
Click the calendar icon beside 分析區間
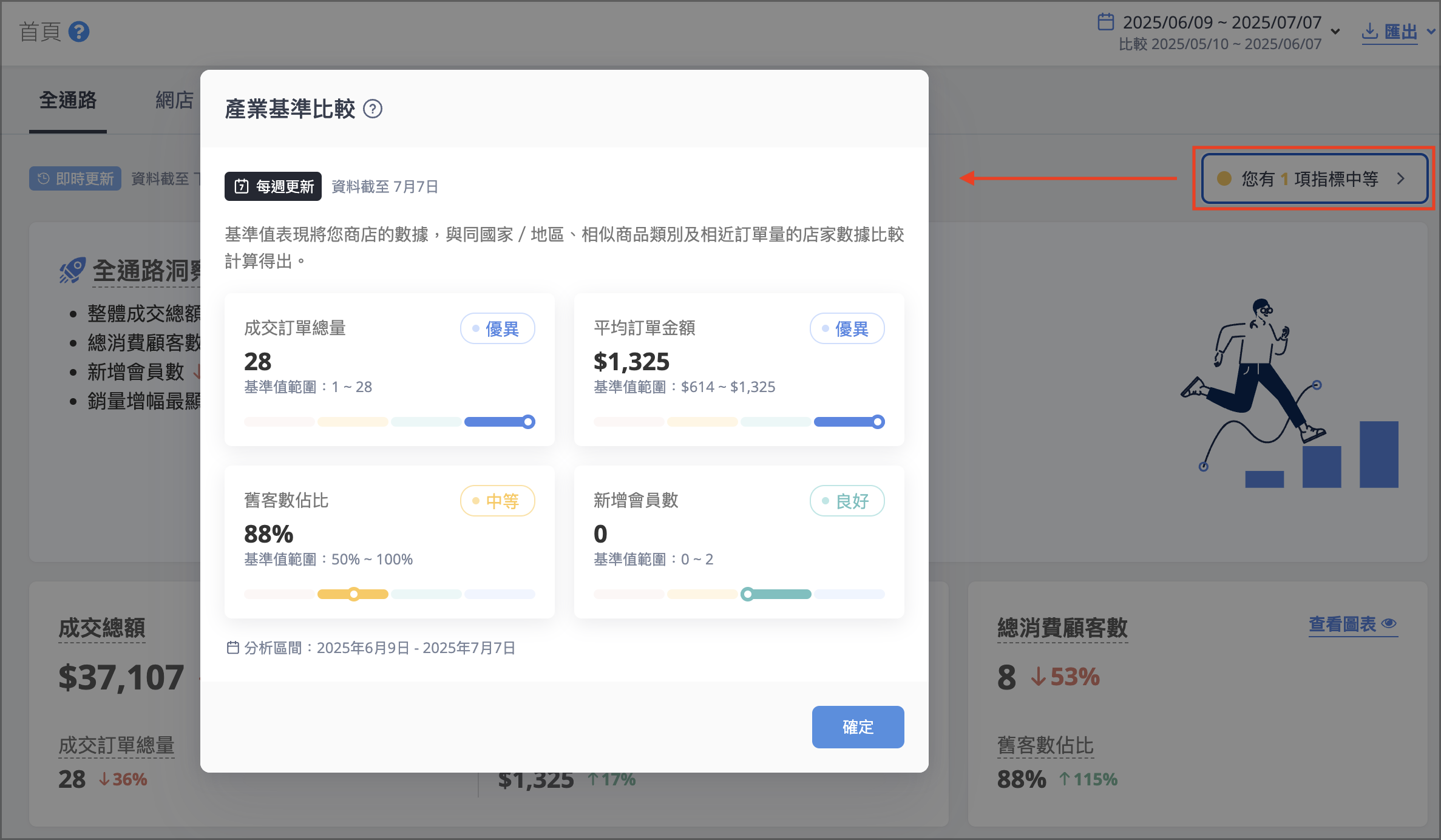coord(232,648)
